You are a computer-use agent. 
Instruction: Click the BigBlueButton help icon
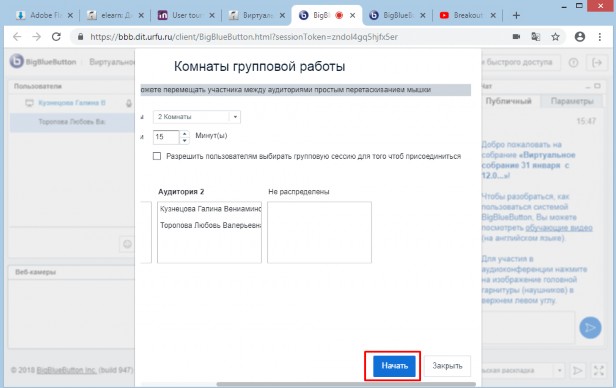(x=574, y=62)
